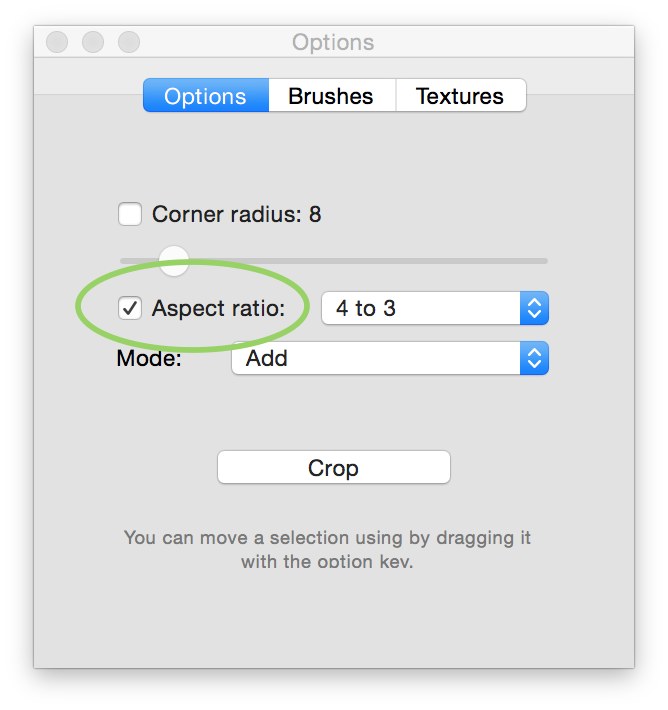
Task: Click the Aspect ratio label text
Action: click(x=218, y=309)
